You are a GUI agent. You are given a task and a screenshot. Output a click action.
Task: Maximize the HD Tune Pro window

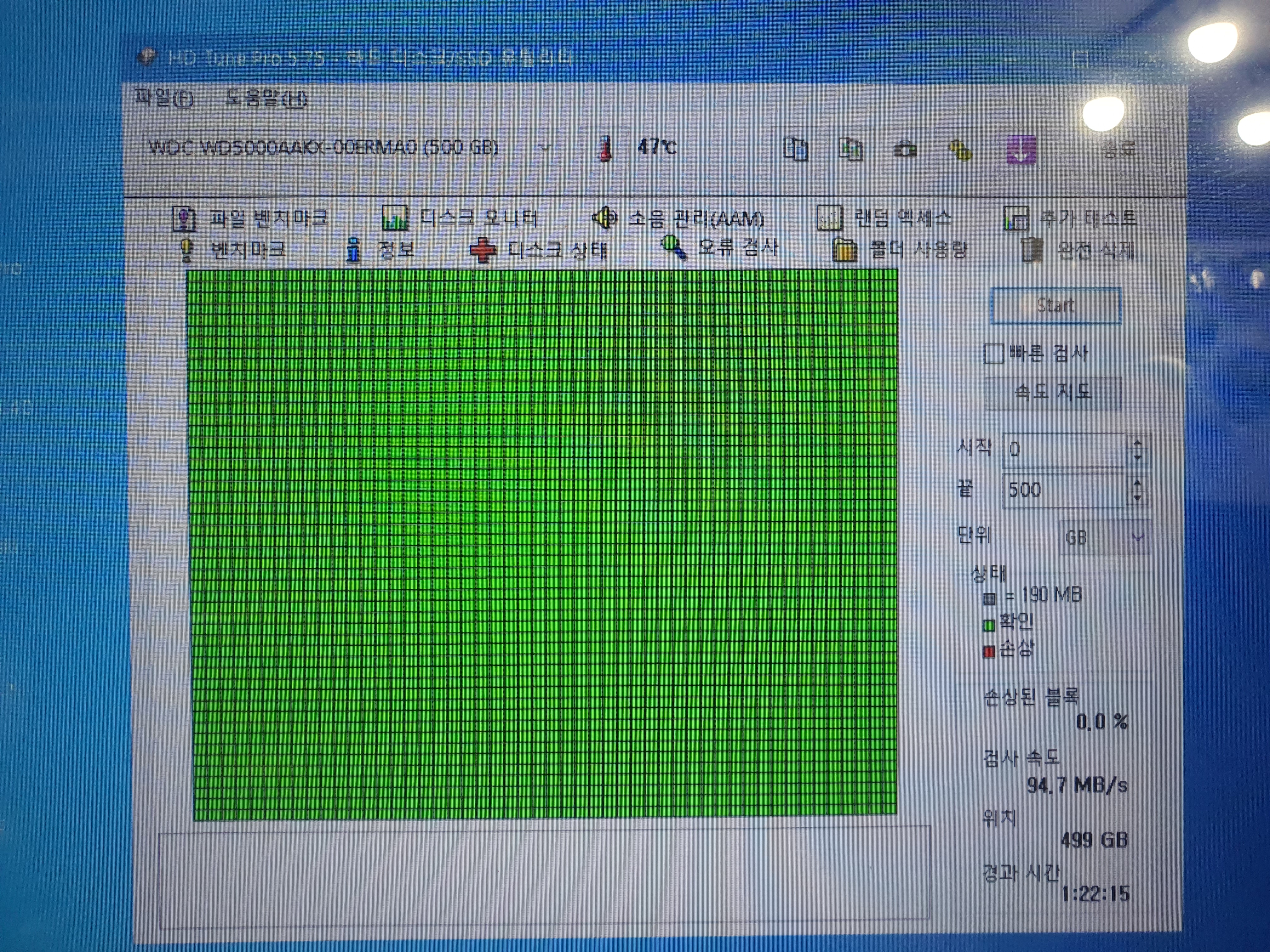coord(1080,59)
